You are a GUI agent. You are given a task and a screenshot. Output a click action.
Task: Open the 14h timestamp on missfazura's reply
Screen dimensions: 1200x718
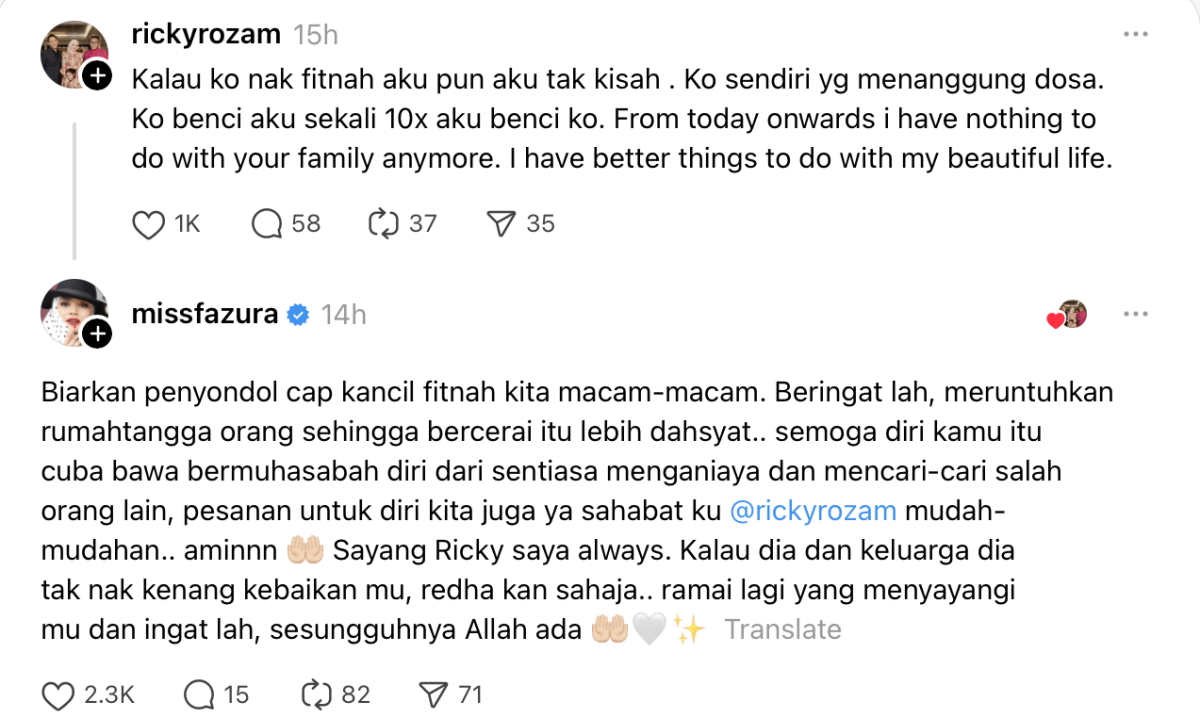pyautogui.click(x=343, y=315)
